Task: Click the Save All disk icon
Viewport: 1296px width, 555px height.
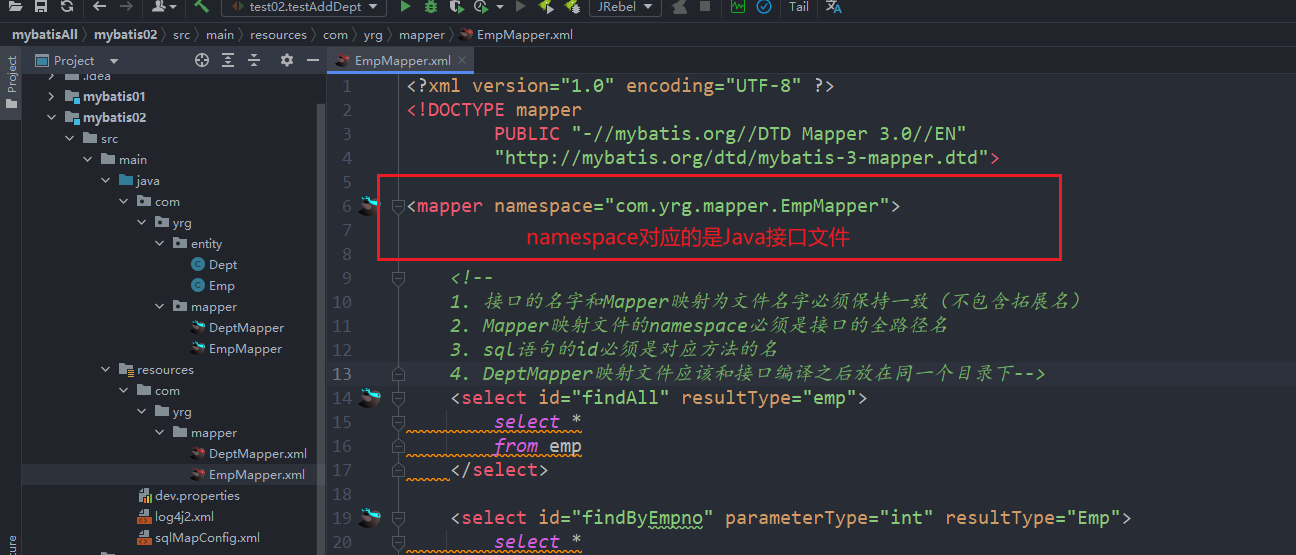Action: point(41,7)
